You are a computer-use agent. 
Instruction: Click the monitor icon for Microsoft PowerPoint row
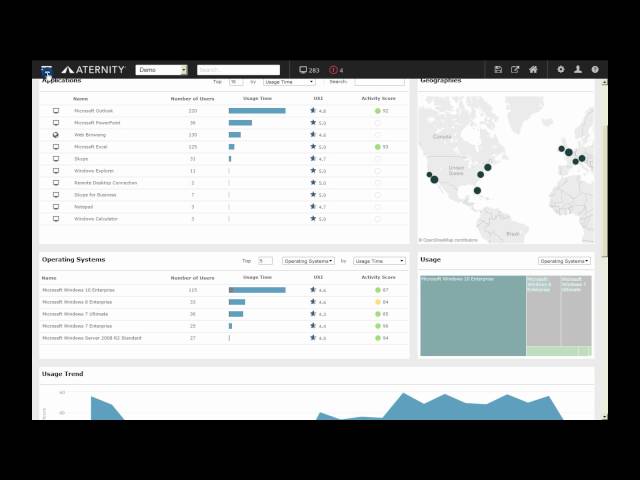pyautogui.click(x=56, y=122)
